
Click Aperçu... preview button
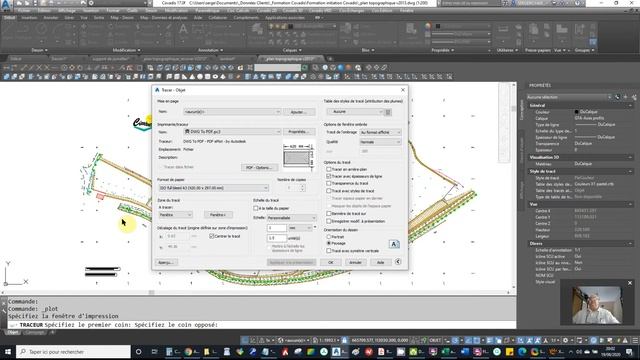point(166,262)
